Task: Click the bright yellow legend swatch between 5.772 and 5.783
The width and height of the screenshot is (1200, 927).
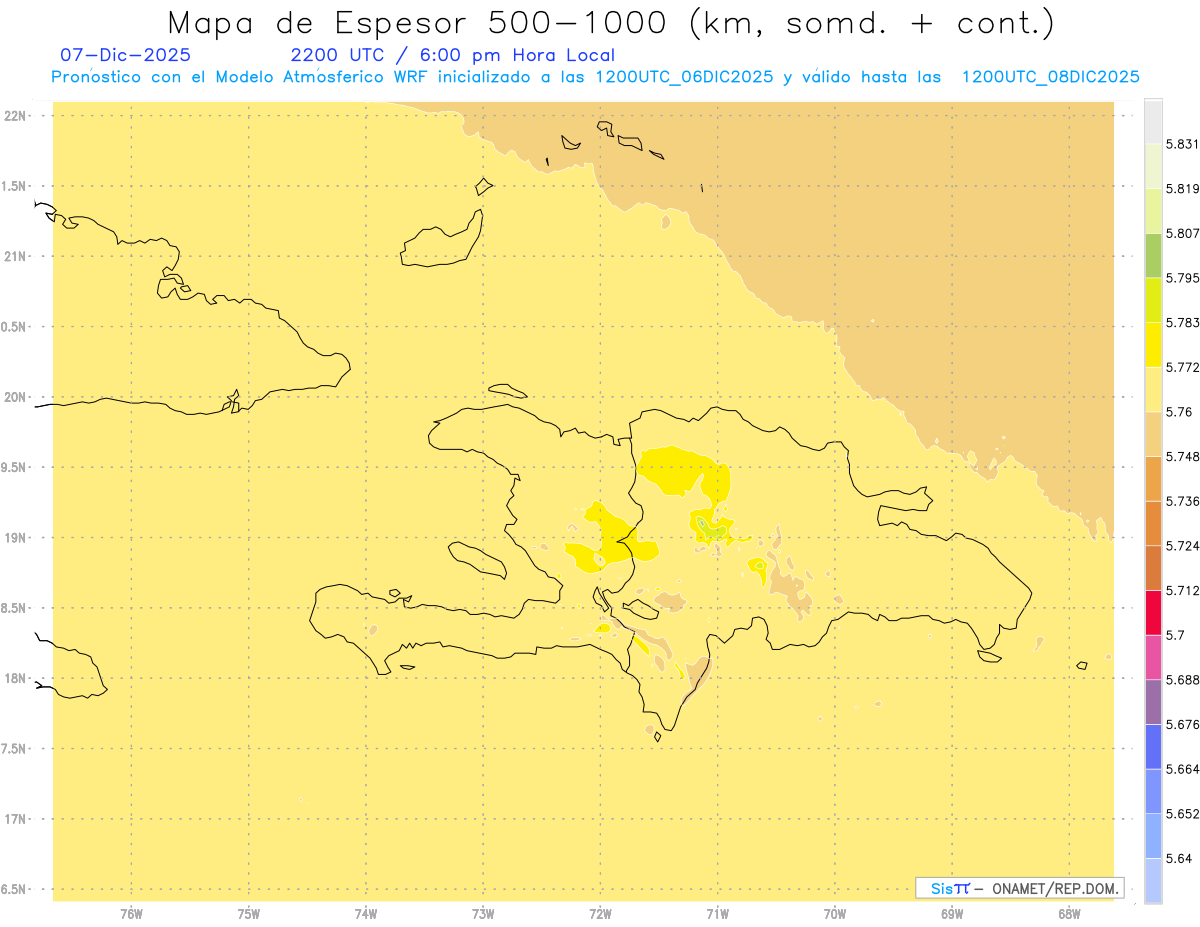Action: tap(1153, 345)
